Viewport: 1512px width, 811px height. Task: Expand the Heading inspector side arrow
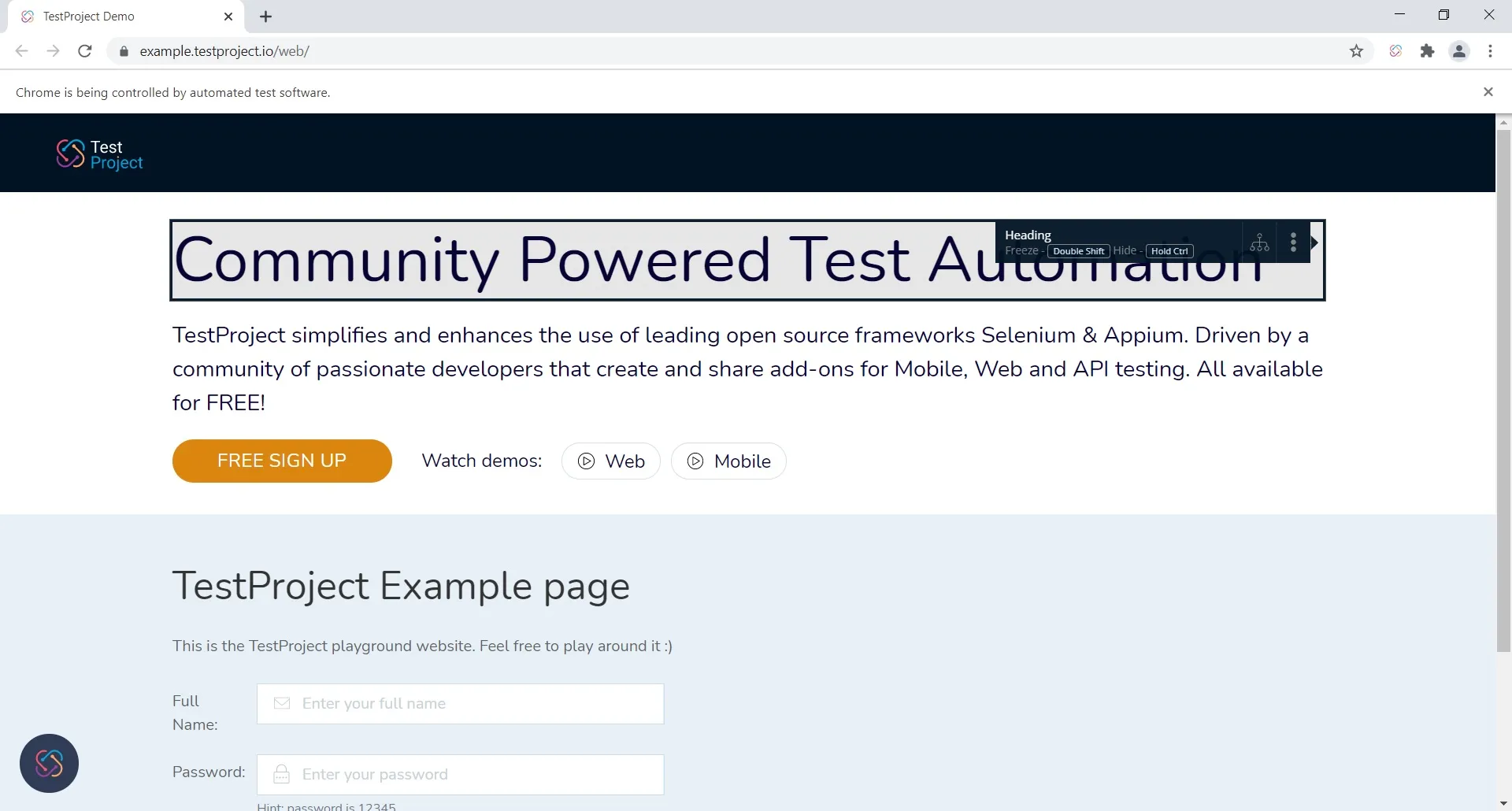pyautogui.click(x=1315, y=243)
